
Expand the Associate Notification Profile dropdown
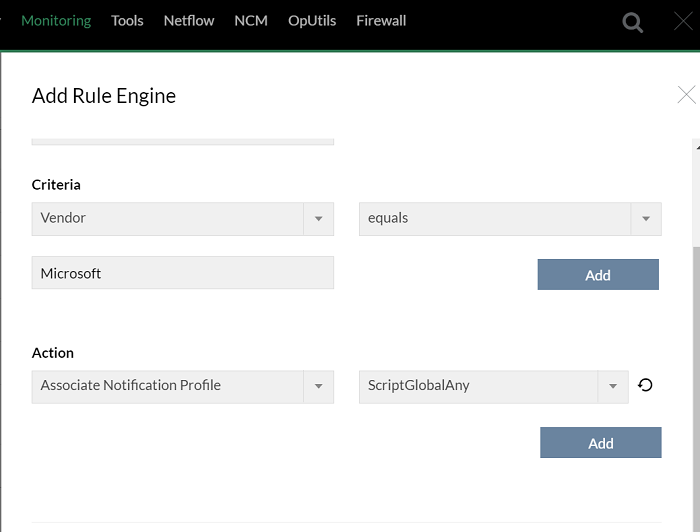coord(318,387)
